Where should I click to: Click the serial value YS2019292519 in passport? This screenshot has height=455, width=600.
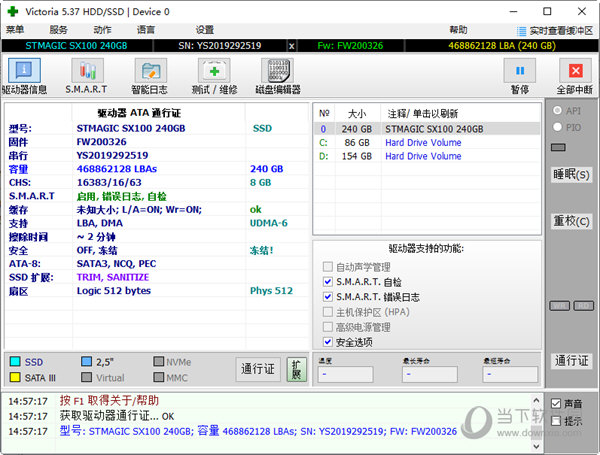tap(112, 155)
